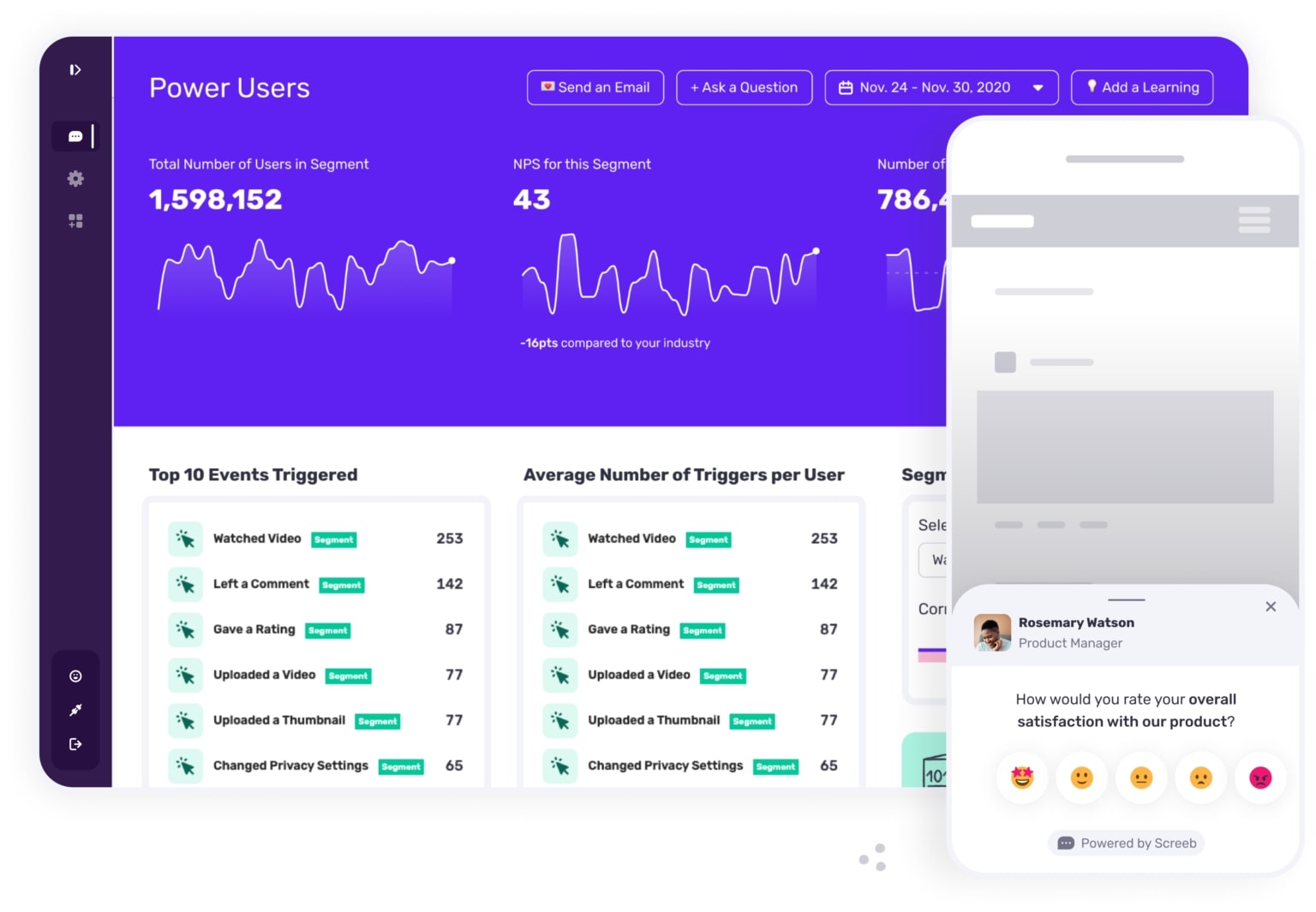Screen dimensions: 1316x912
Task: Open the Nov. 24 - Nov. 30 date dropdown
Action: tap(942, 87)
